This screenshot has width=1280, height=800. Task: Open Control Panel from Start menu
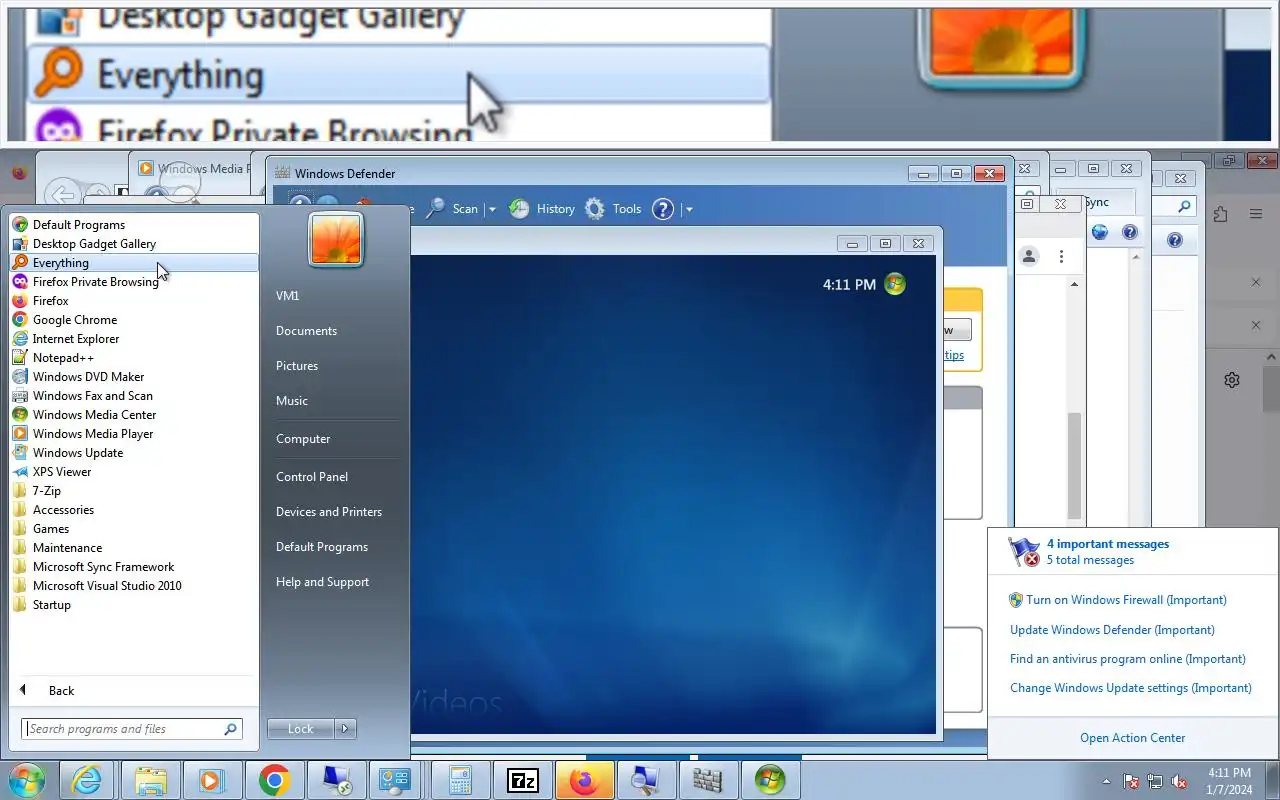pyautogui.click(x=312, y=477)
